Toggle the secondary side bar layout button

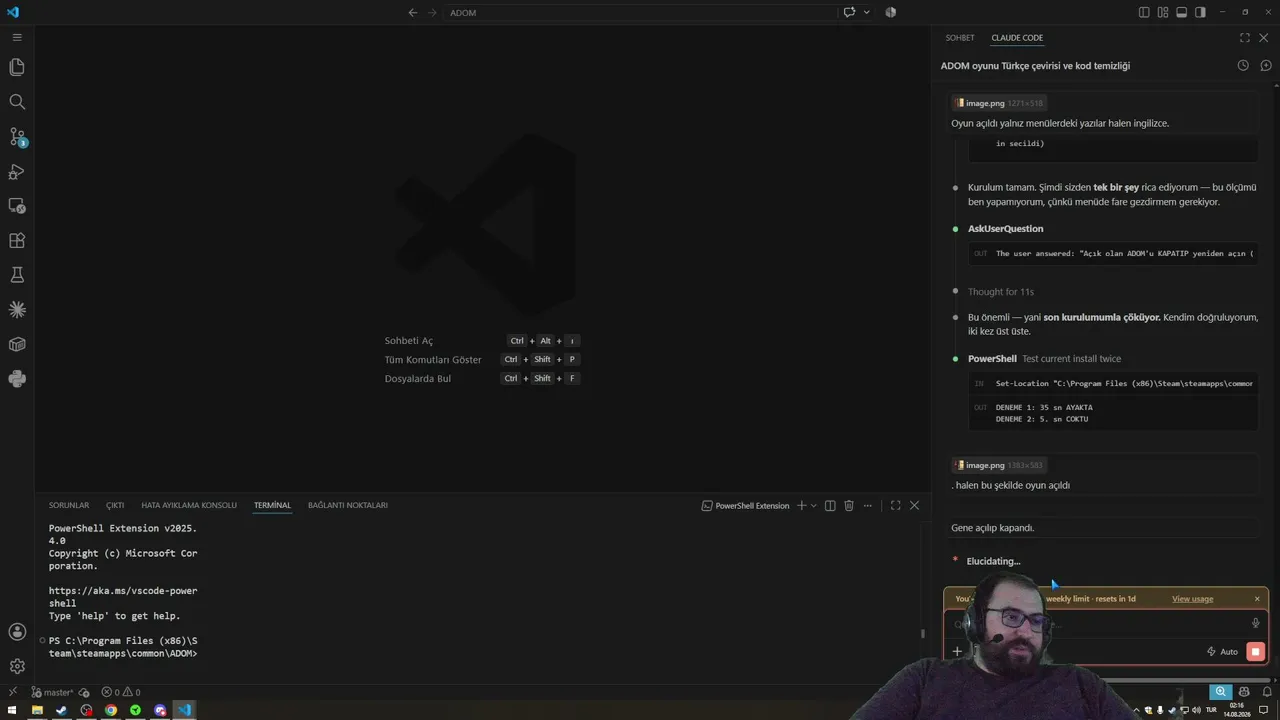coord(1200,12)
